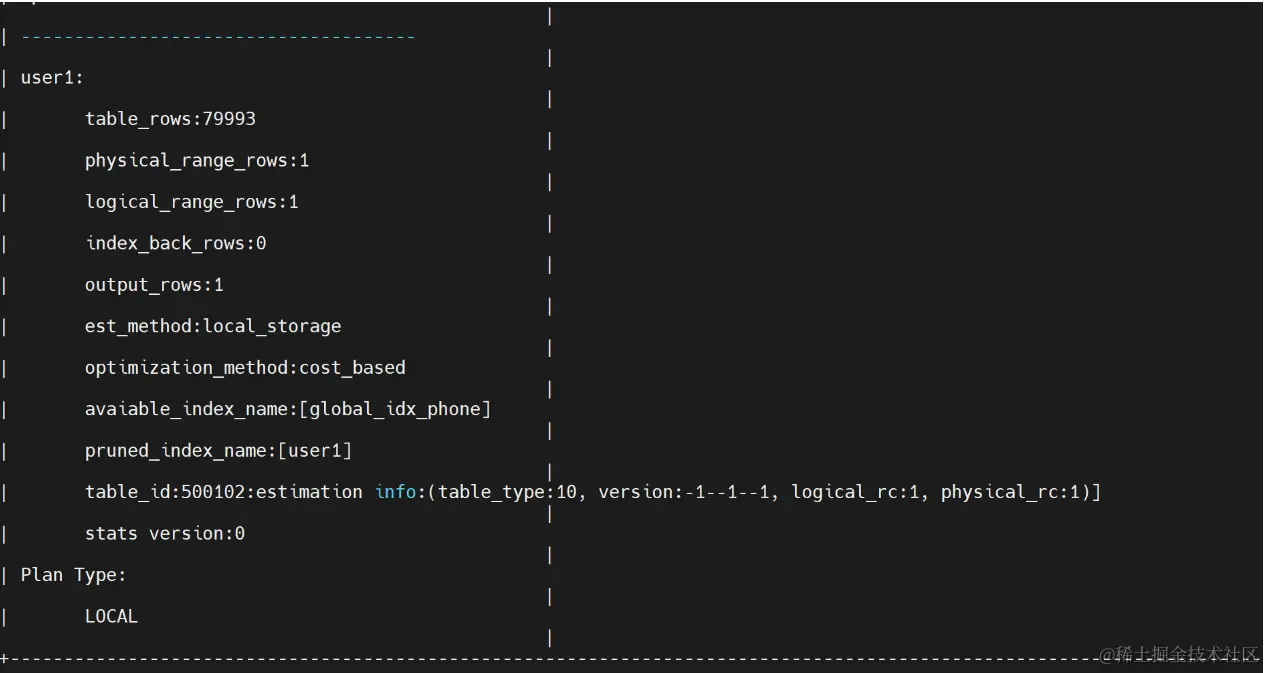Click the output_rows:1 line
The height and width of the screenshot is (673, 1267).
(154, 285)
